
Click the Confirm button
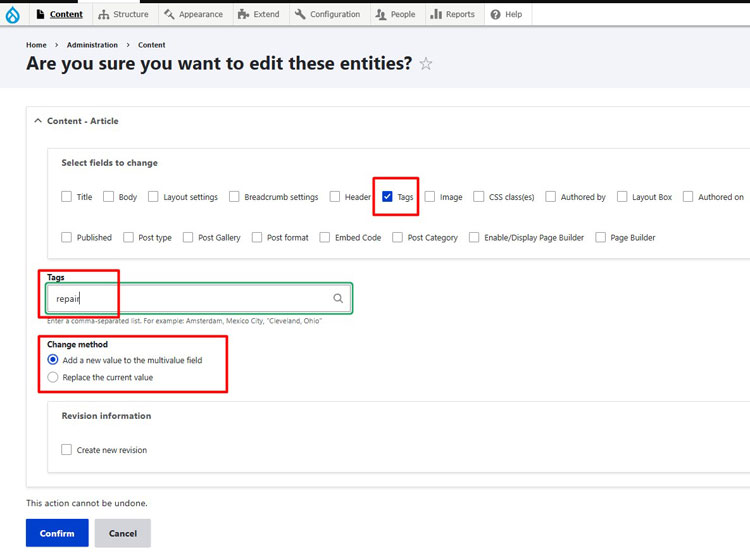[x=57, y=533]
